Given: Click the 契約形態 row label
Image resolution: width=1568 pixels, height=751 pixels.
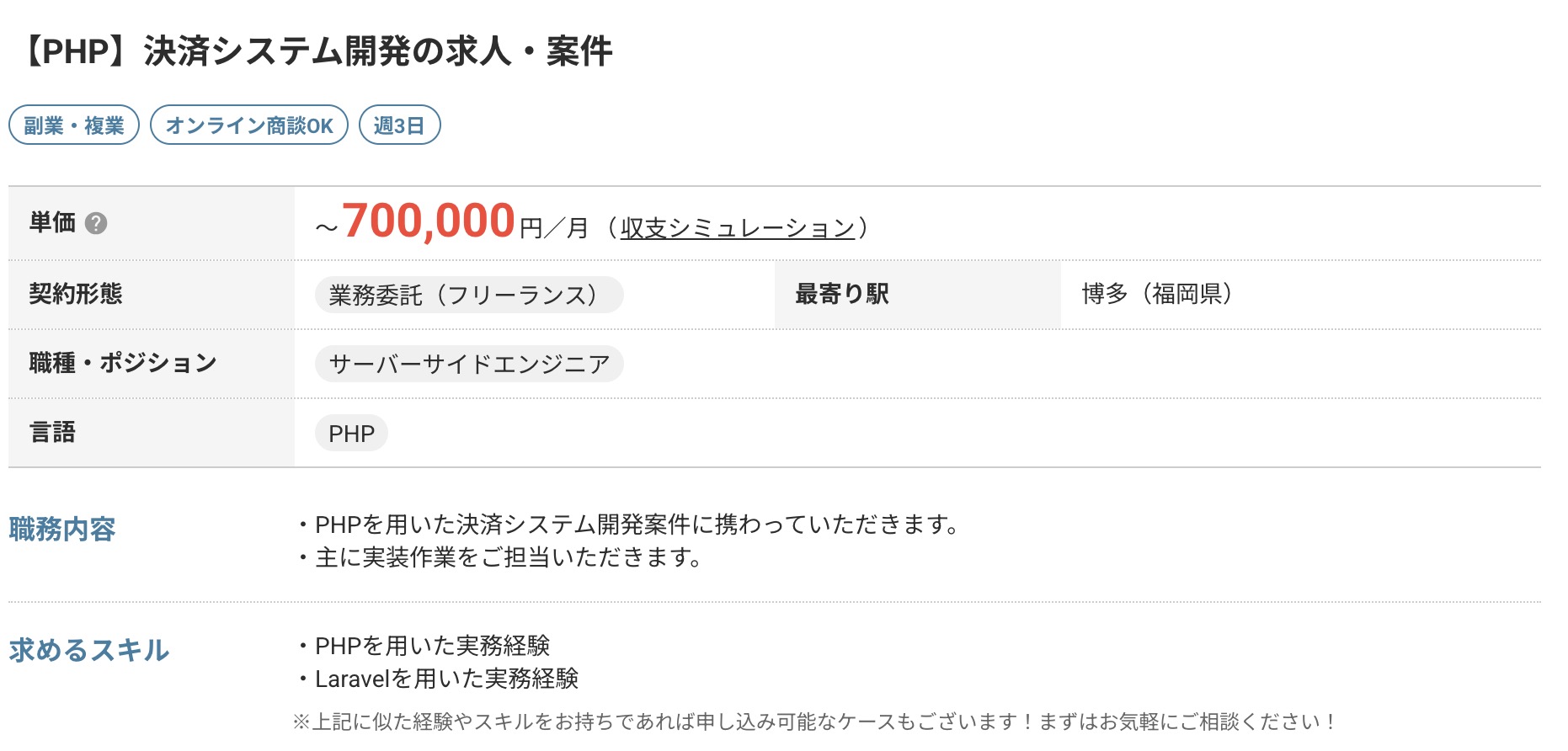Looking at the screenshot, I should click(x=76, y=294).
